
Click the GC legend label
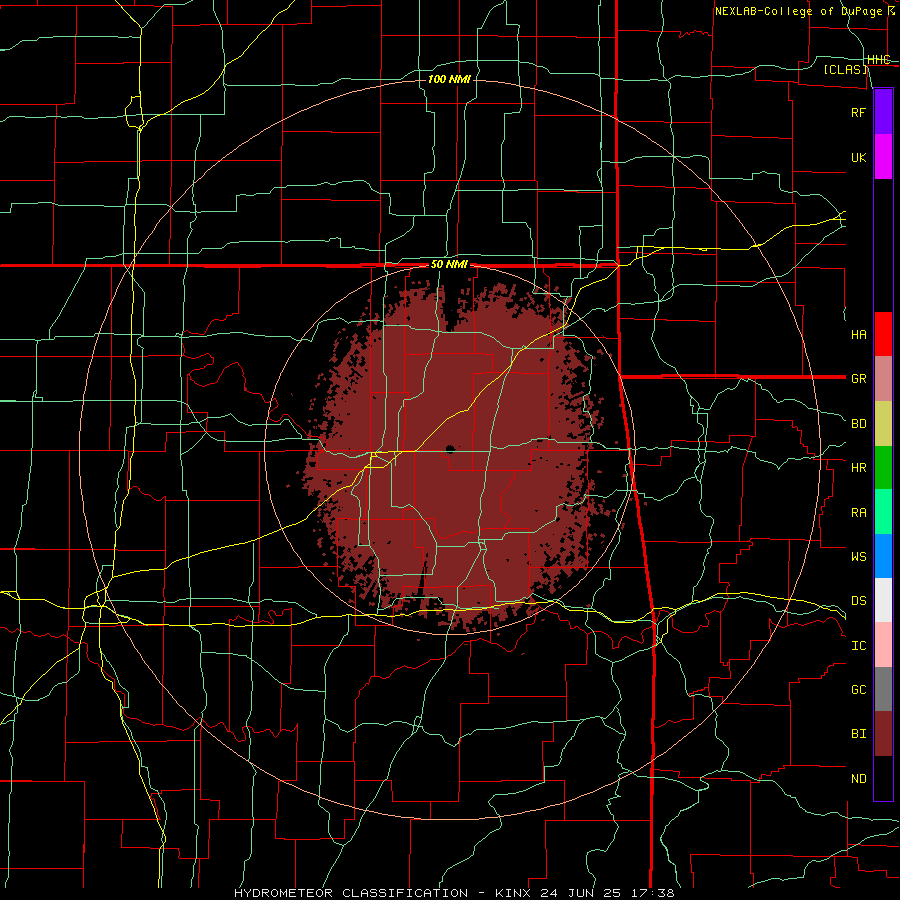tap(858, 690)
